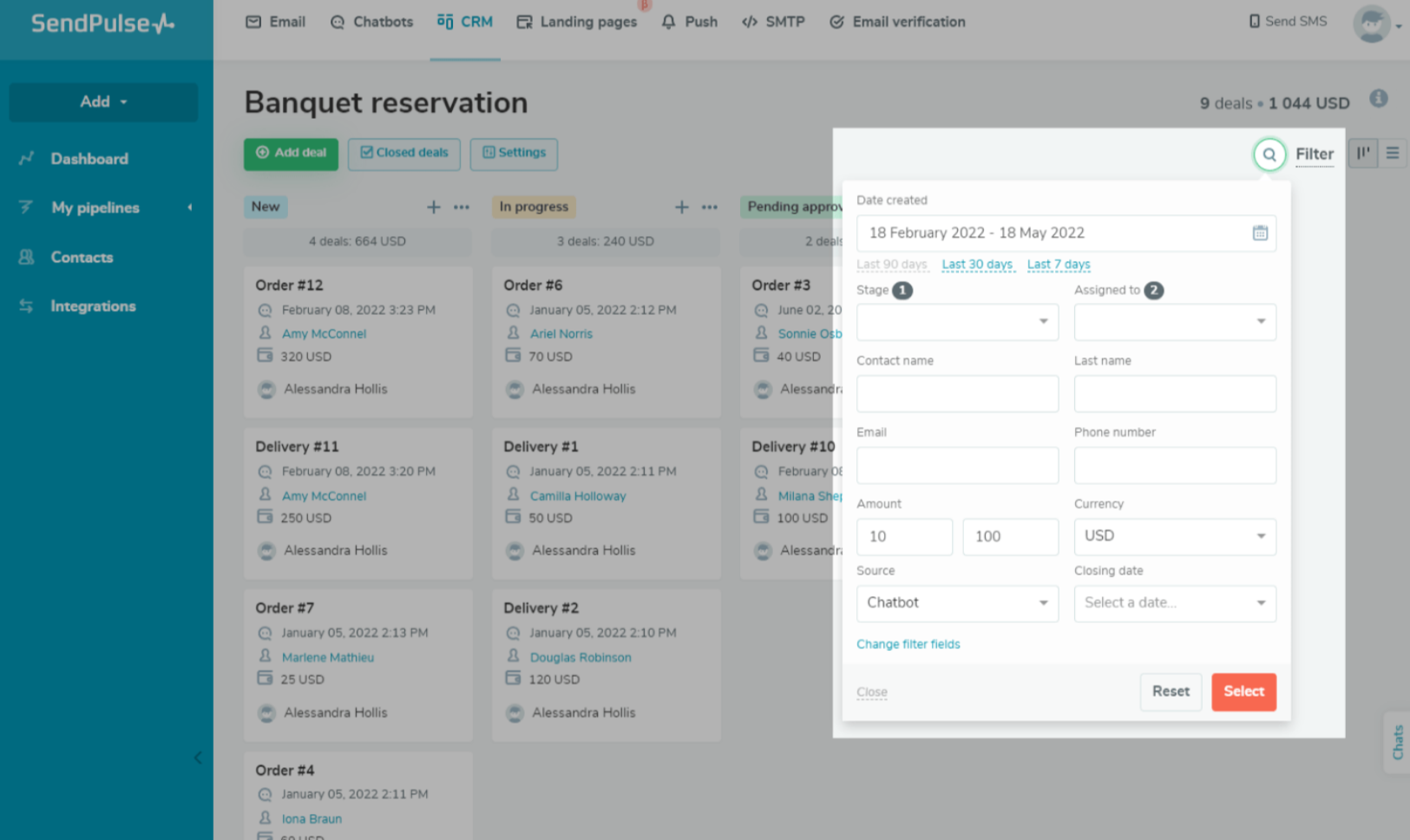
Task: Select the CRM tab
Action: [x=465, y=22]
